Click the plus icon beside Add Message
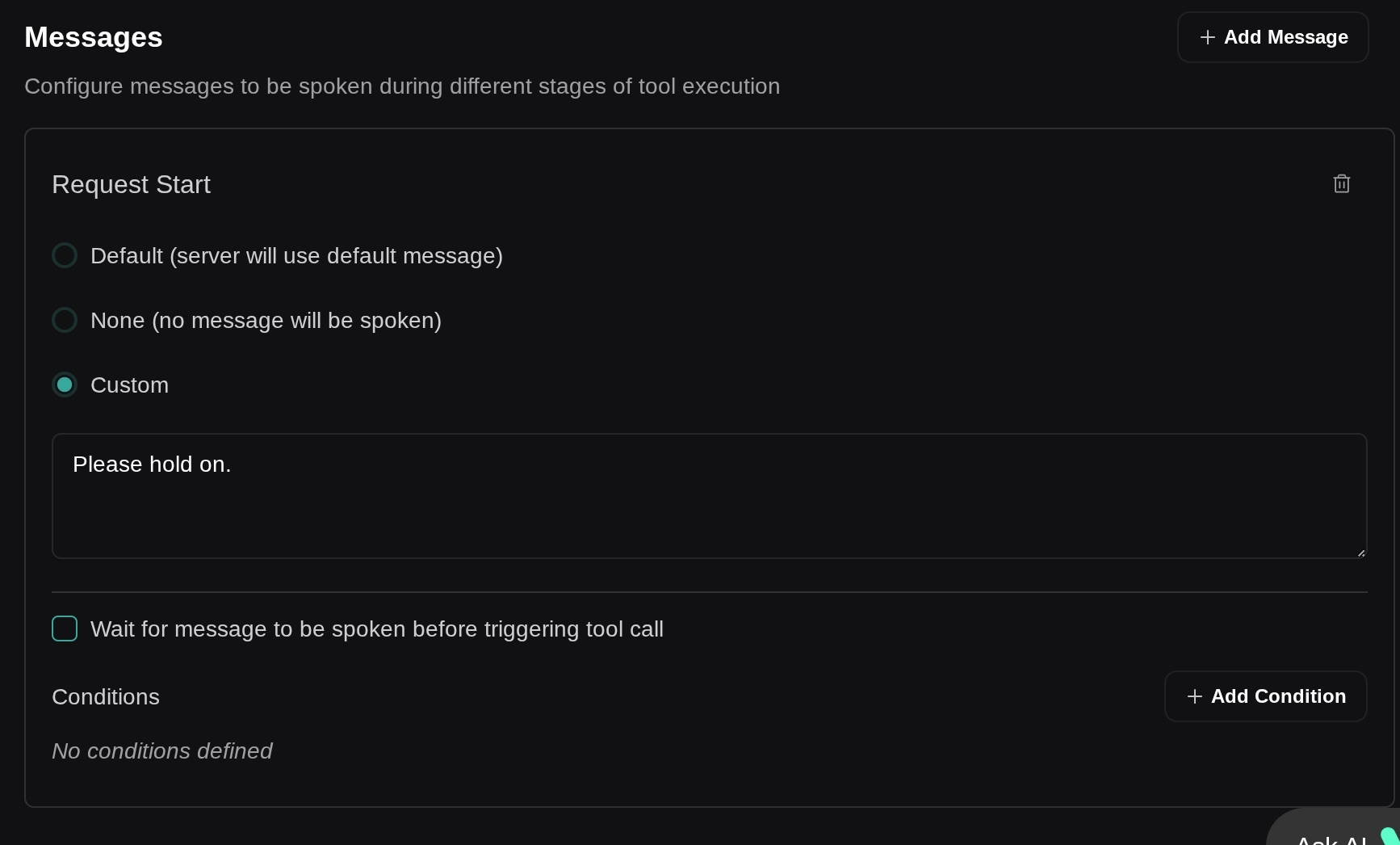Screen dimensions: 1400x845 pyautogui.click(x=1207, y=37)
